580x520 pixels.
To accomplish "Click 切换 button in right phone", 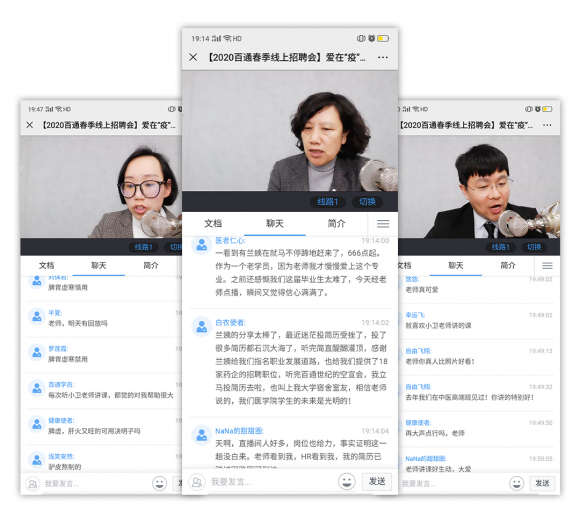I will coord(534,247).
